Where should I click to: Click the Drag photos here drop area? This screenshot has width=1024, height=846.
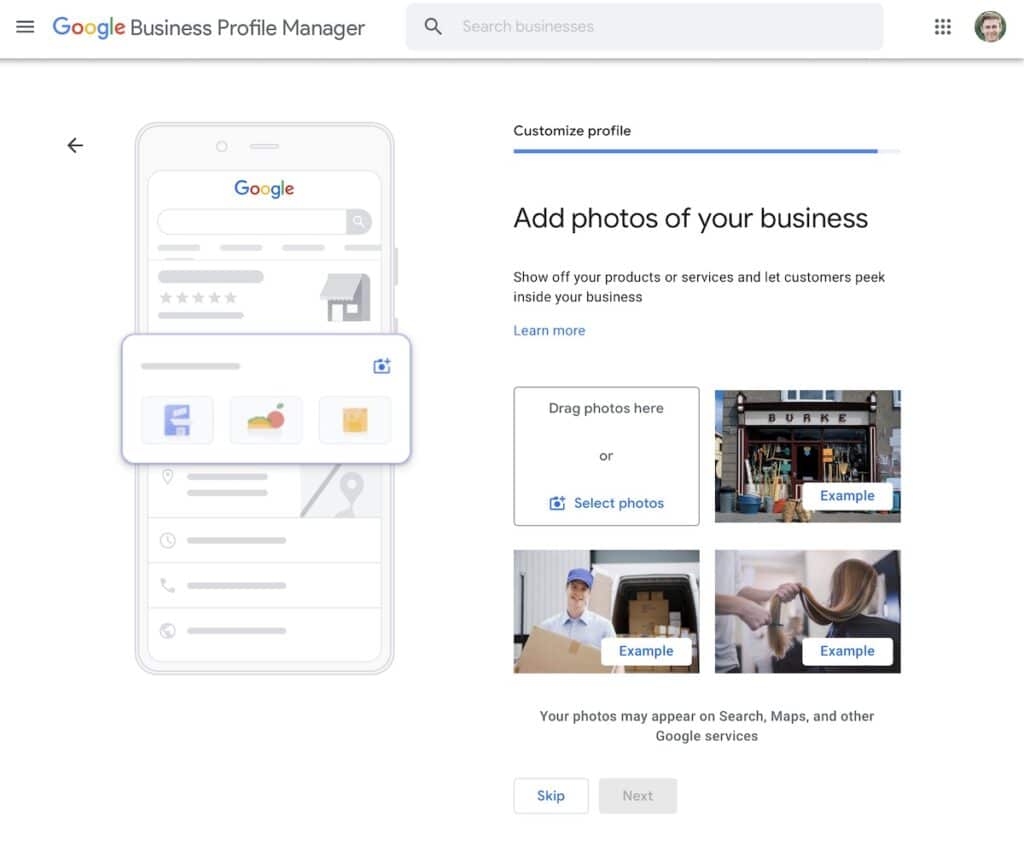click(x=606, y=456)
